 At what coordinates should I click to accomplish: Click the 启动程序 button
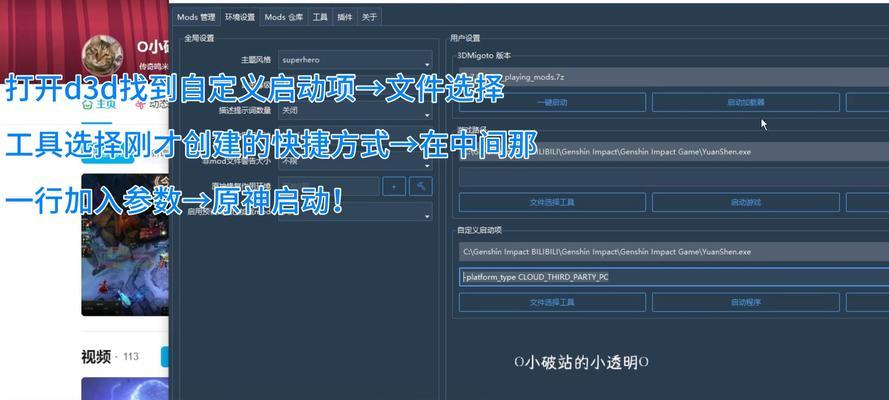(x=746, y=303)
